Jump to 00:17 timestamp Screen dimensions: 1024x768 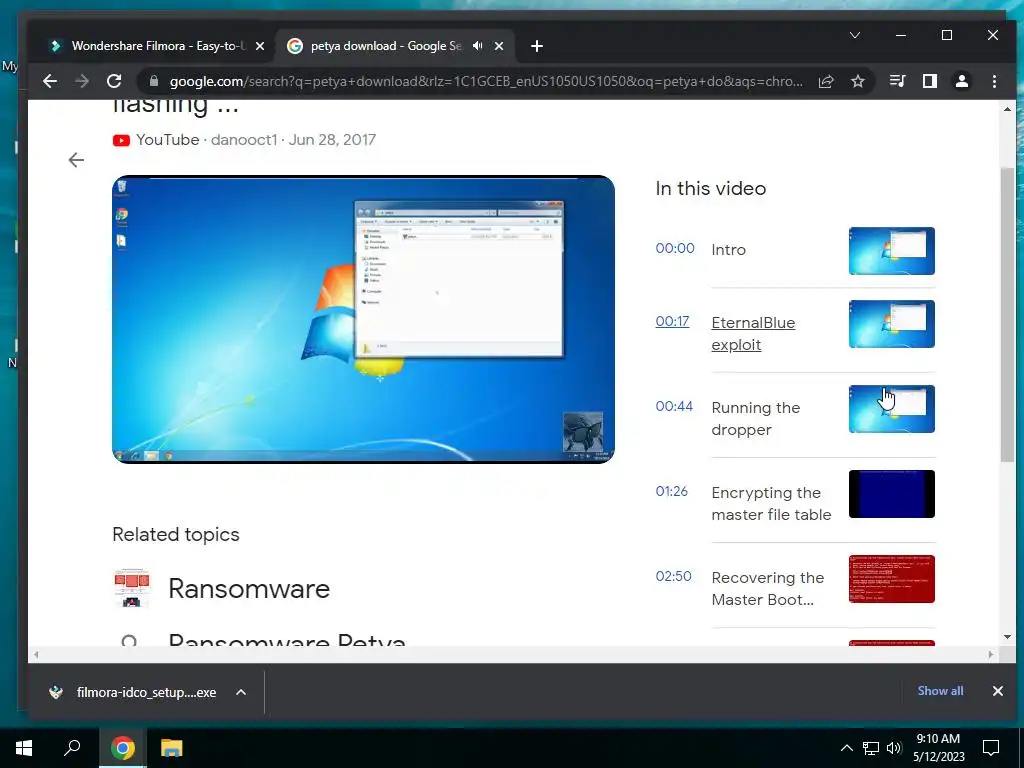[x=672, y=321]
